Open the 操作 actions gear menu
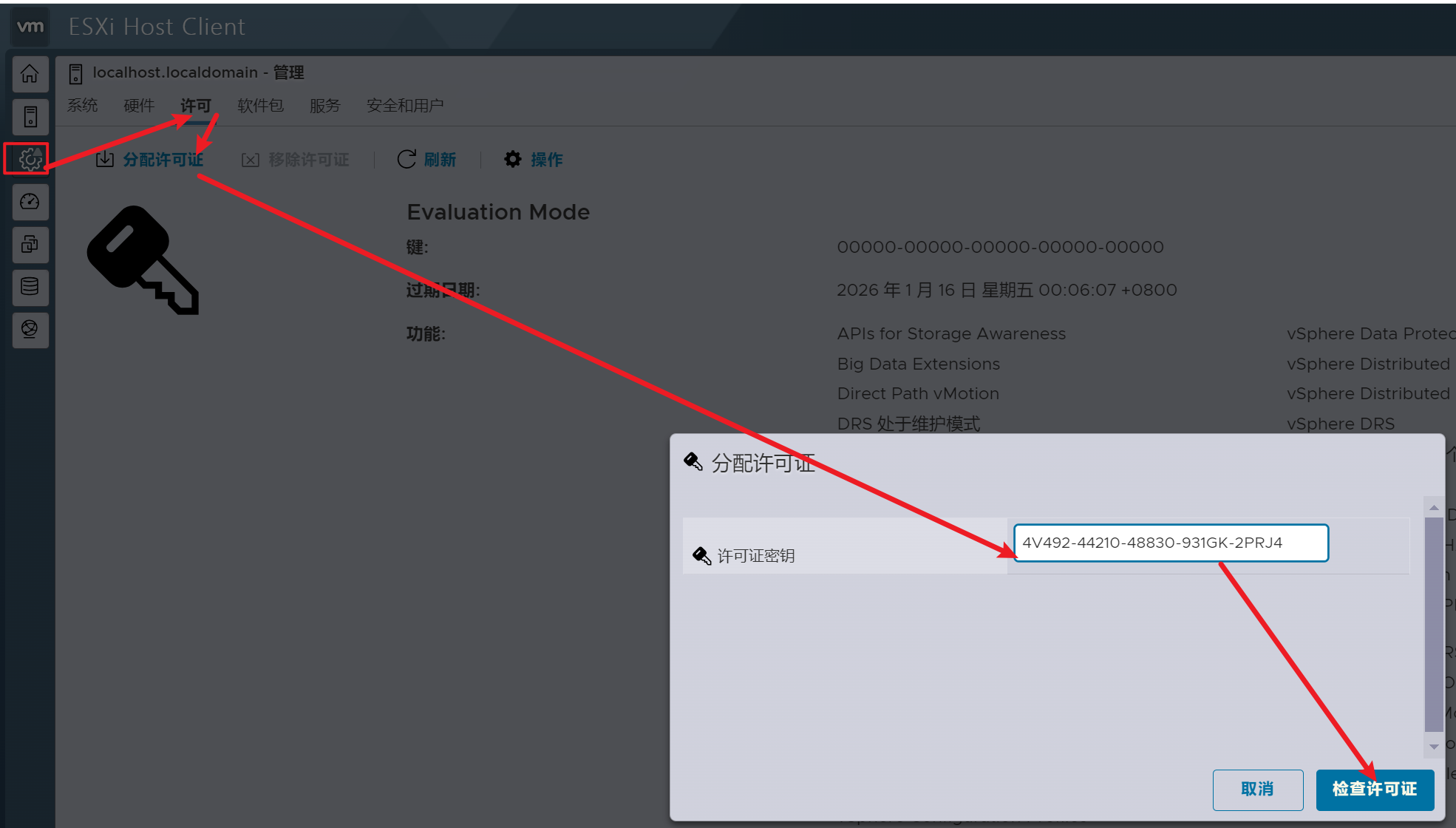Viewport: 1456px width, 828px height. pyautogui.click(x=533, y=160)
